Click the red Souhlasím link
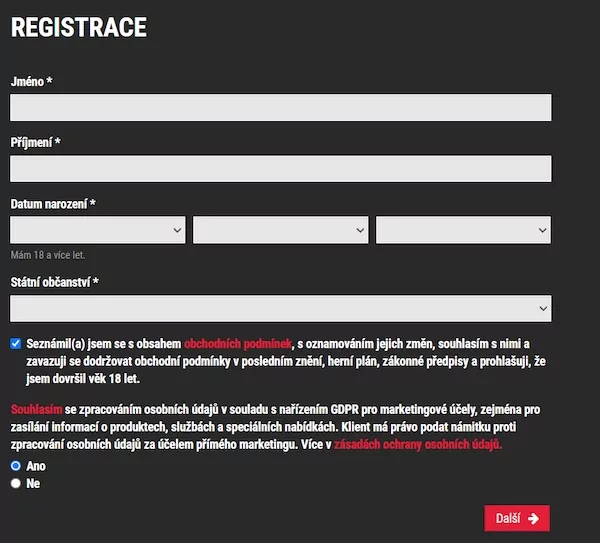This screenshot has width=600, height=543. click(x=36, y=410)
